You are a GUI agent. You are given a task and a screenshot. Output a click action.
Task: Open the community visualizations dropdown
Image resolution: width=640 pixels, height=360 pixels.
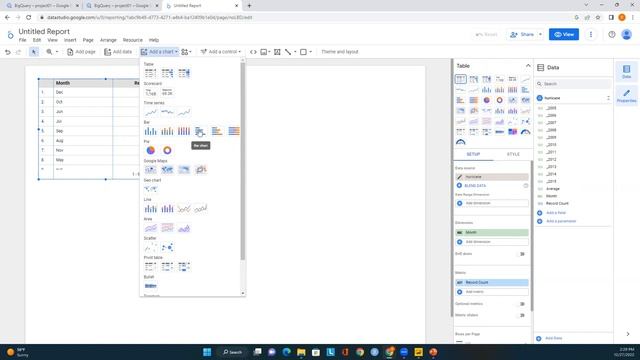(x=186, y=52)
